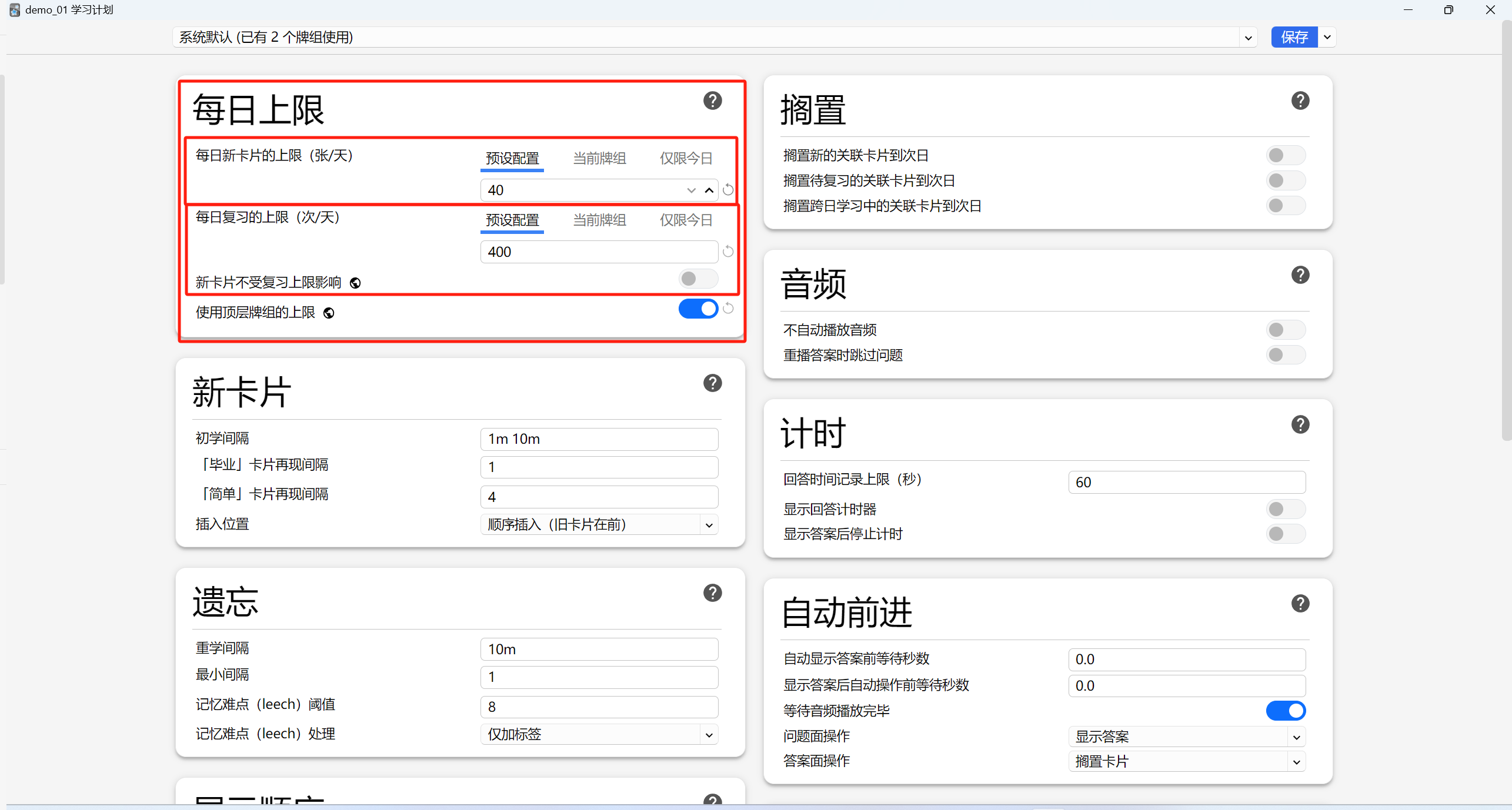1512x810 pixels.
Task: Expand 插入位置 dropdown
Action: (599, 524)
